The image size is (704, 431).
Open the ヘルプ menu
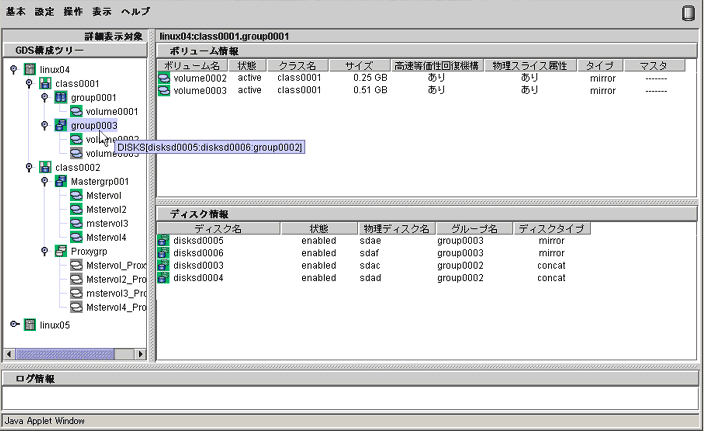click(x=135, y=12)
